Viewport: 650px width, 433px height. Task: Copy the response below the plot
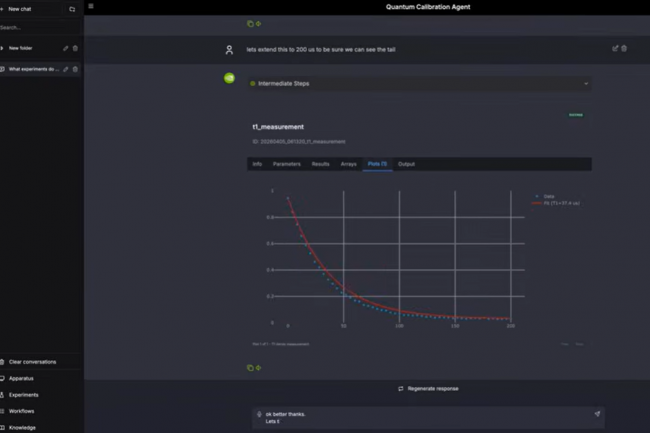250,367
